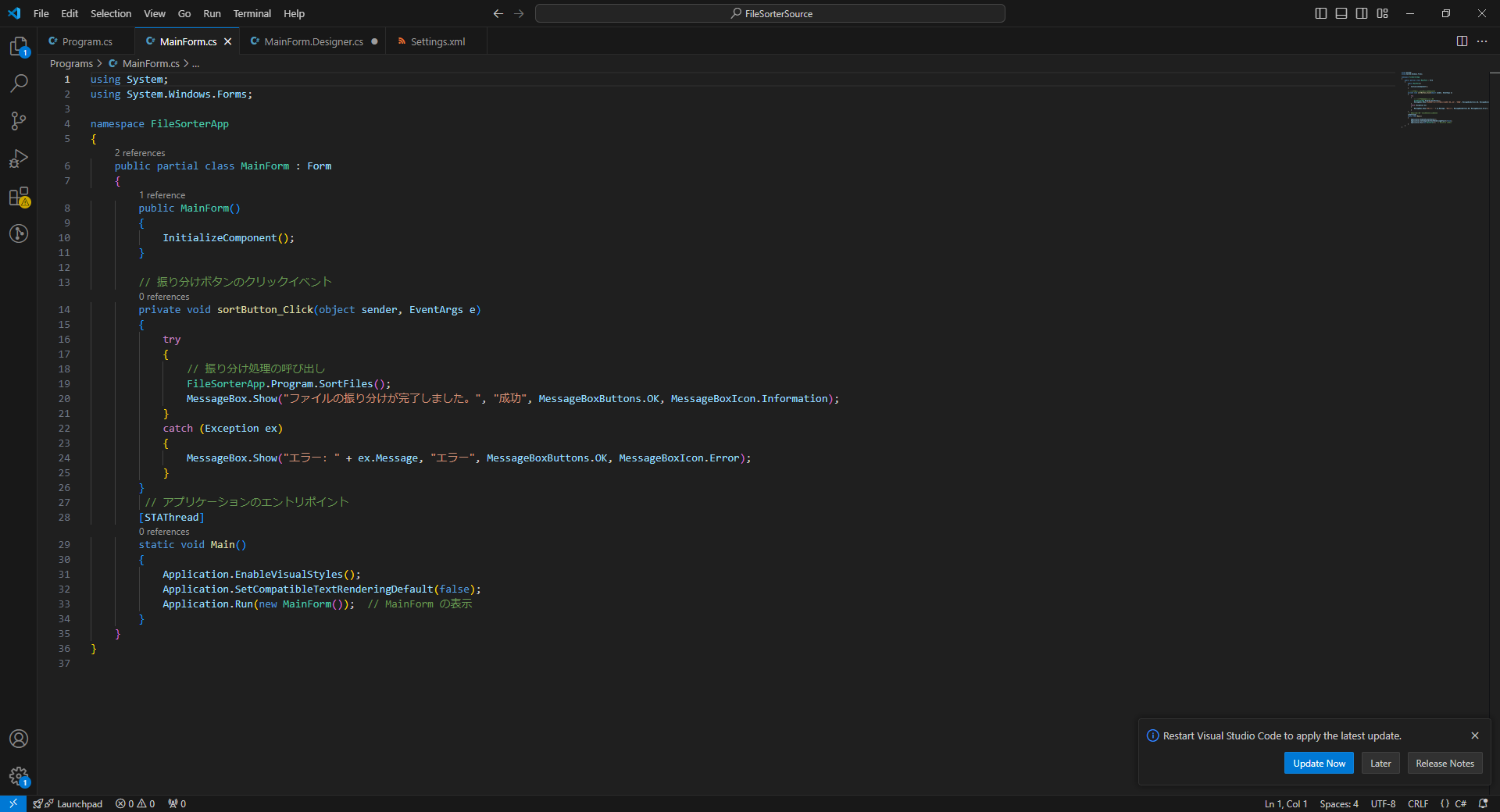Click the split editor right icon
The image size is (1500, 812).
[1462, 41]
